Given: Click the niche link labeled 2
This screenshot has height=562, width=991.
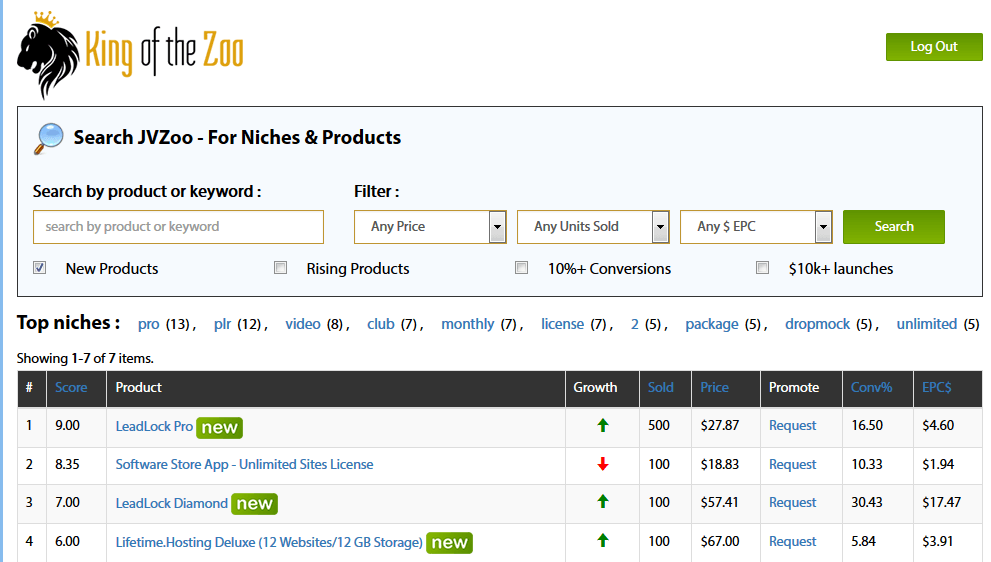Looking at the screenshot, I should pos(635,324).
